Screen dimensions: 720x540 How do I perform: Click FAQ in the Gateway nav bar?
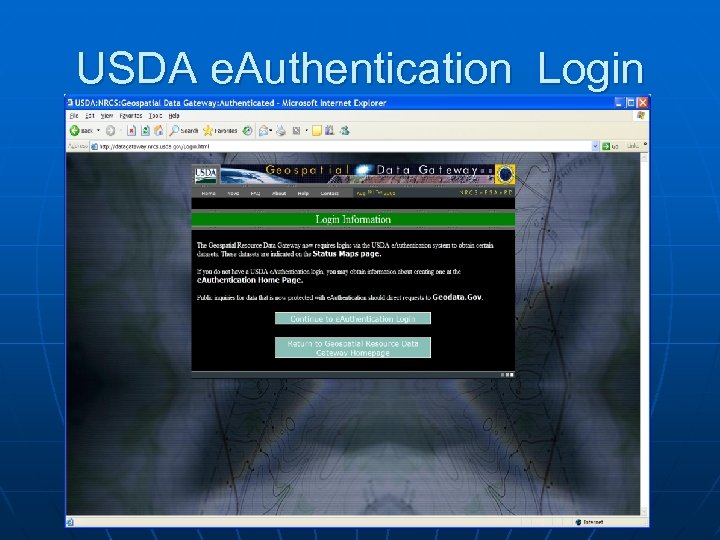click(x=255, y=193)
